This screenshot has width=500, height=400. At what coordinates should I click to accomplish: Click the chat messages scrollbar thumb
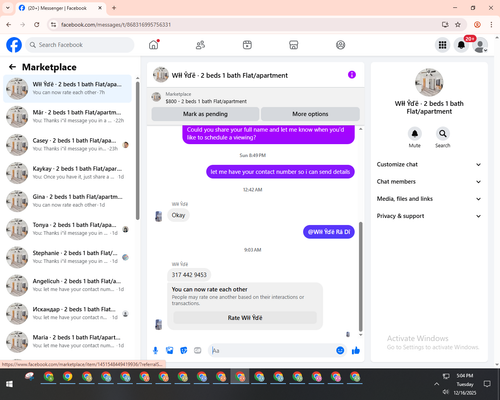pyautogui.click(x=360, y=277)
